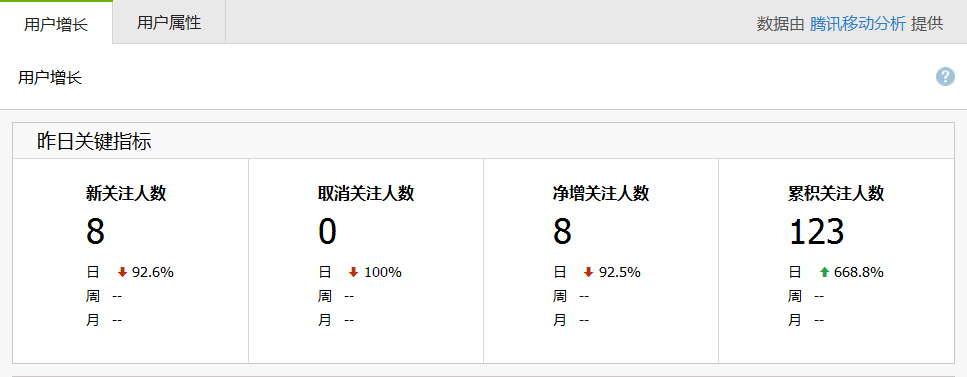Image resolution: width=967 pixels, height=377 pixels.
Task: Click the 净增关注人数 label
Action: (x=601, y=194)
